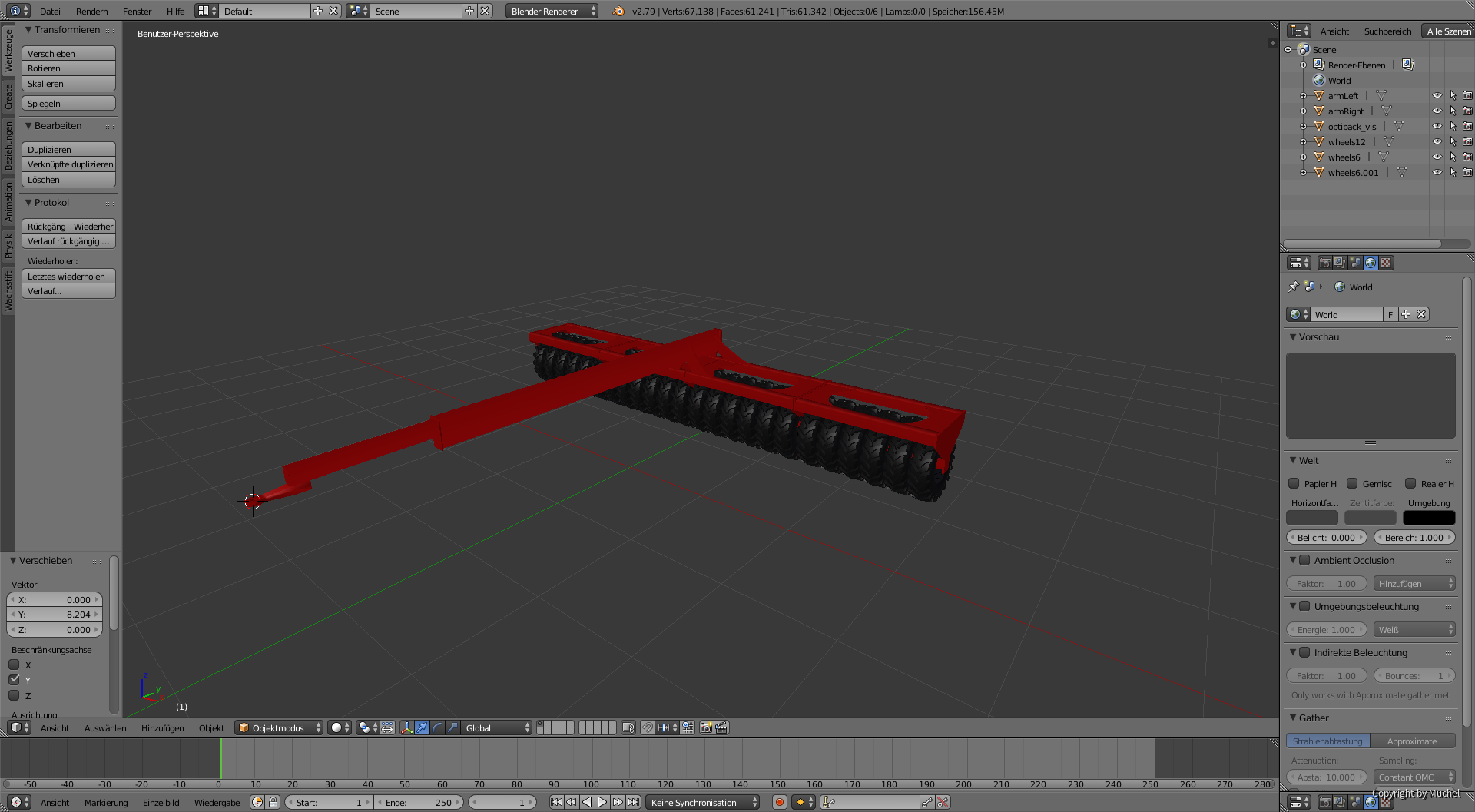Click the wheels12 mesh data icon
Image resolution: width=1475 pixels, height=812 pixels.
(1389, 141)
